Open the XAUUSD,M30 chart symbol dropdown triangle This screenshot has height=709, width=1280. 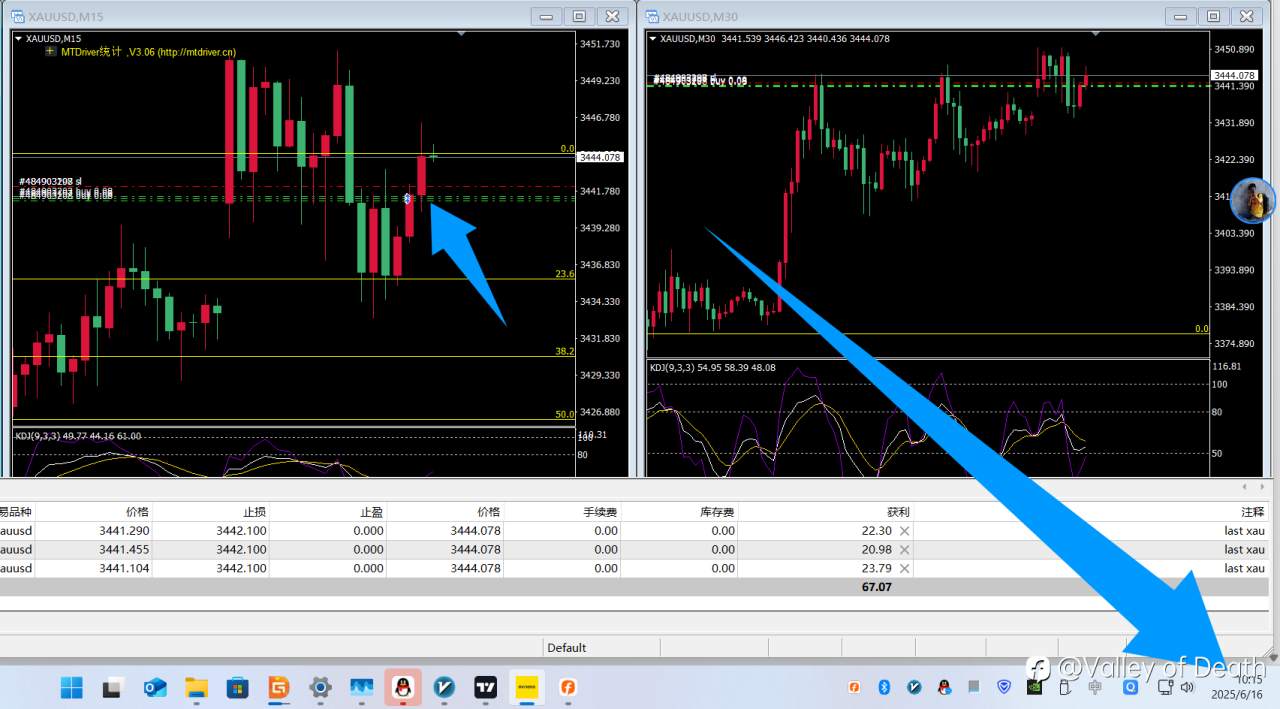coord(653,38)
